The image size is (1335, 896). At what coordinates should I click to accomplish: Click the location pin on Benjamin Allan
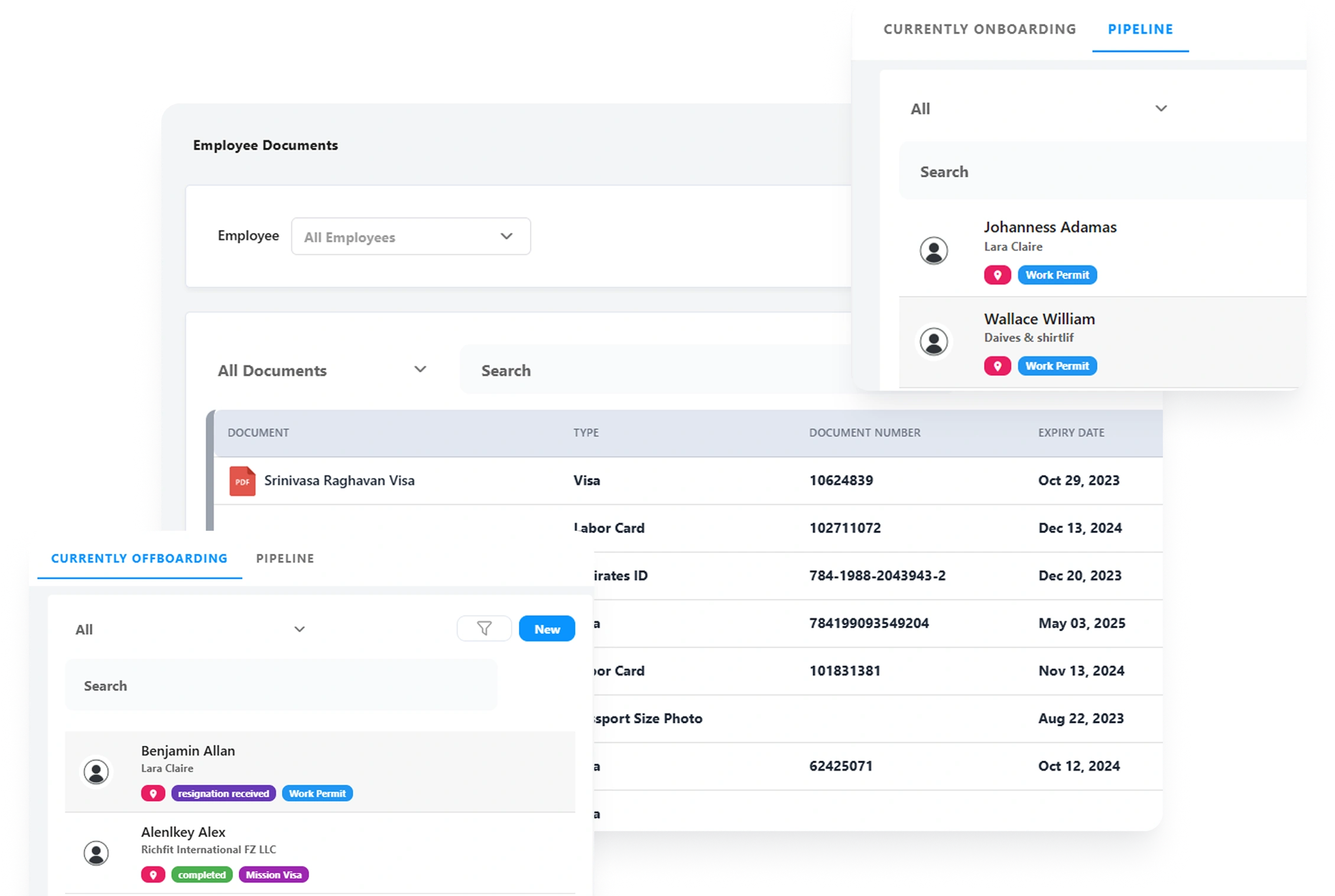coord(154,793)
